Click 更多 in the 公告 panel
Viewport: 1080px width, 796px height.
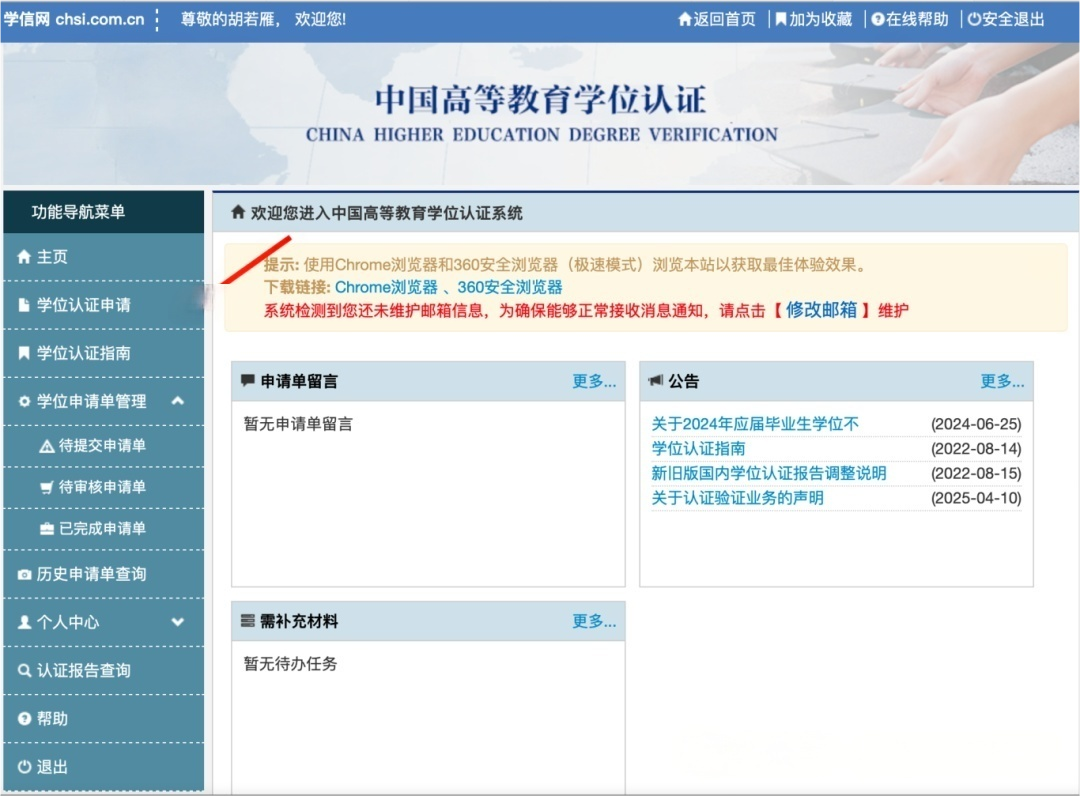tap(1002, 381)
